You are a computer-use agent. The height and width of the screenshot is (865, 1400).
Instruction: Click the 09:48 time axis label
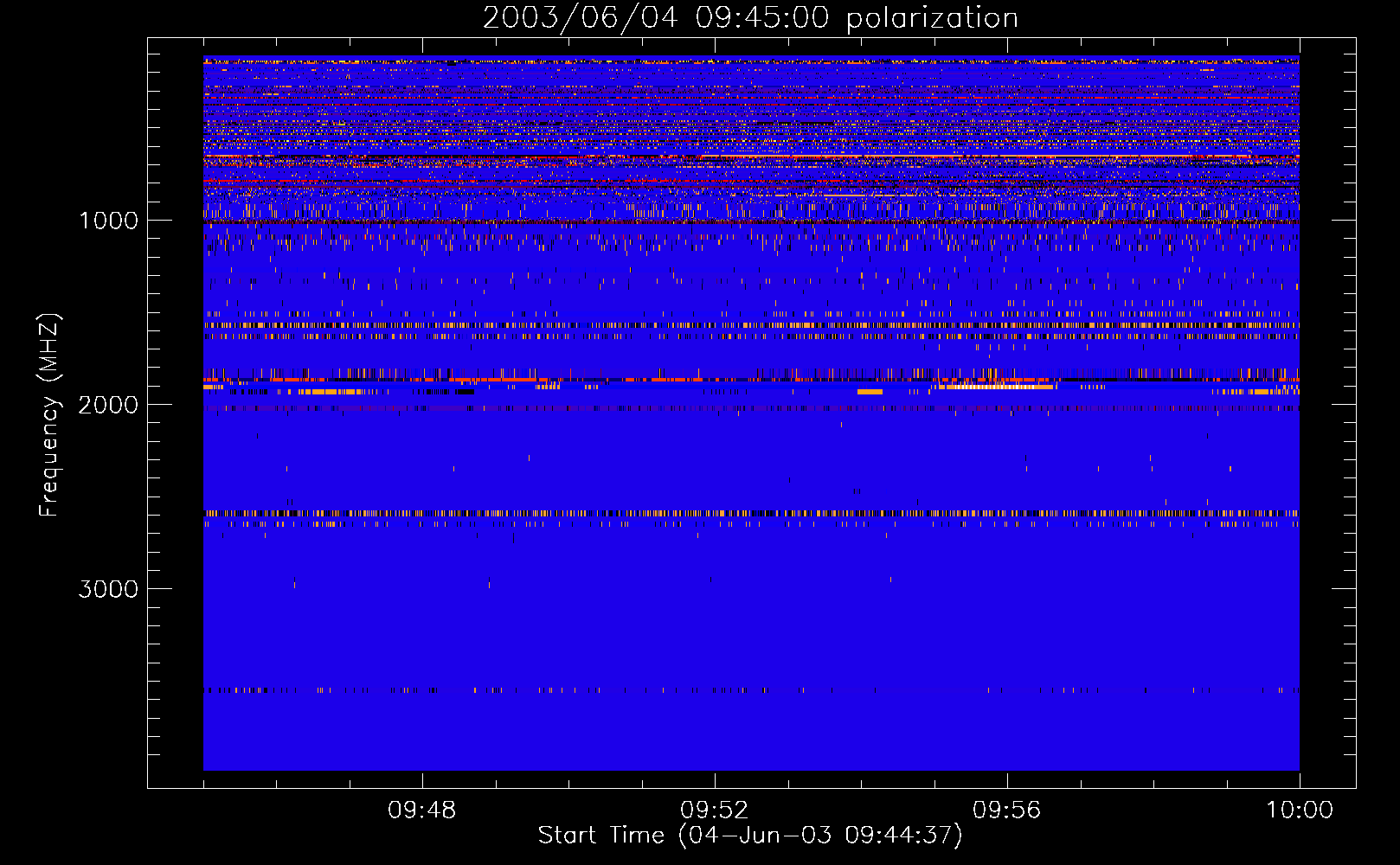[x=421, y=811]
